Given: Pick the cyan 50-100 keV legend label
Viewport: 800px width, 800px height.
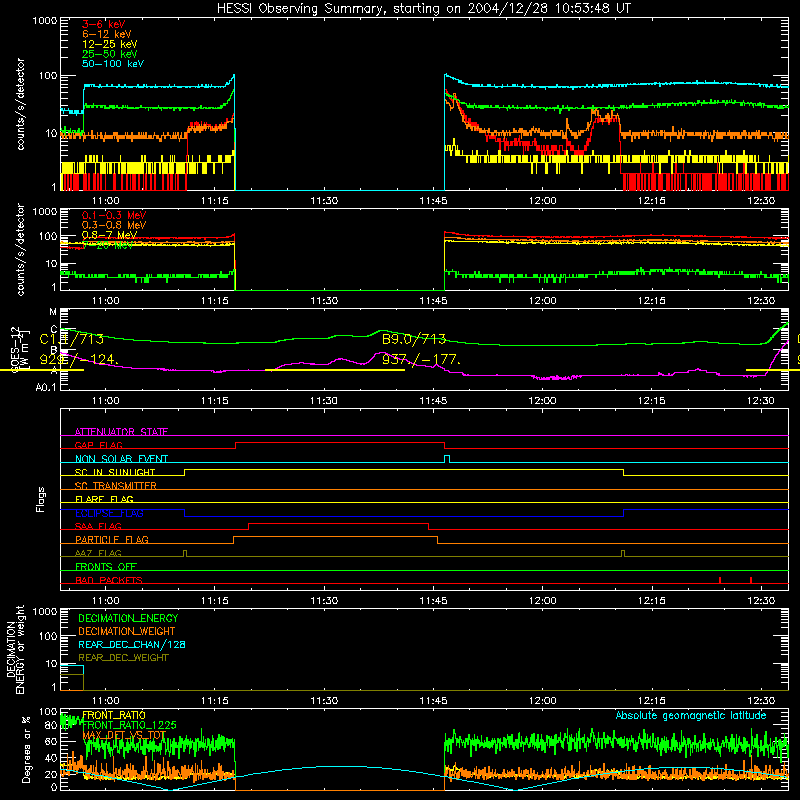Looking at the screenshot, I should point(113,64).
